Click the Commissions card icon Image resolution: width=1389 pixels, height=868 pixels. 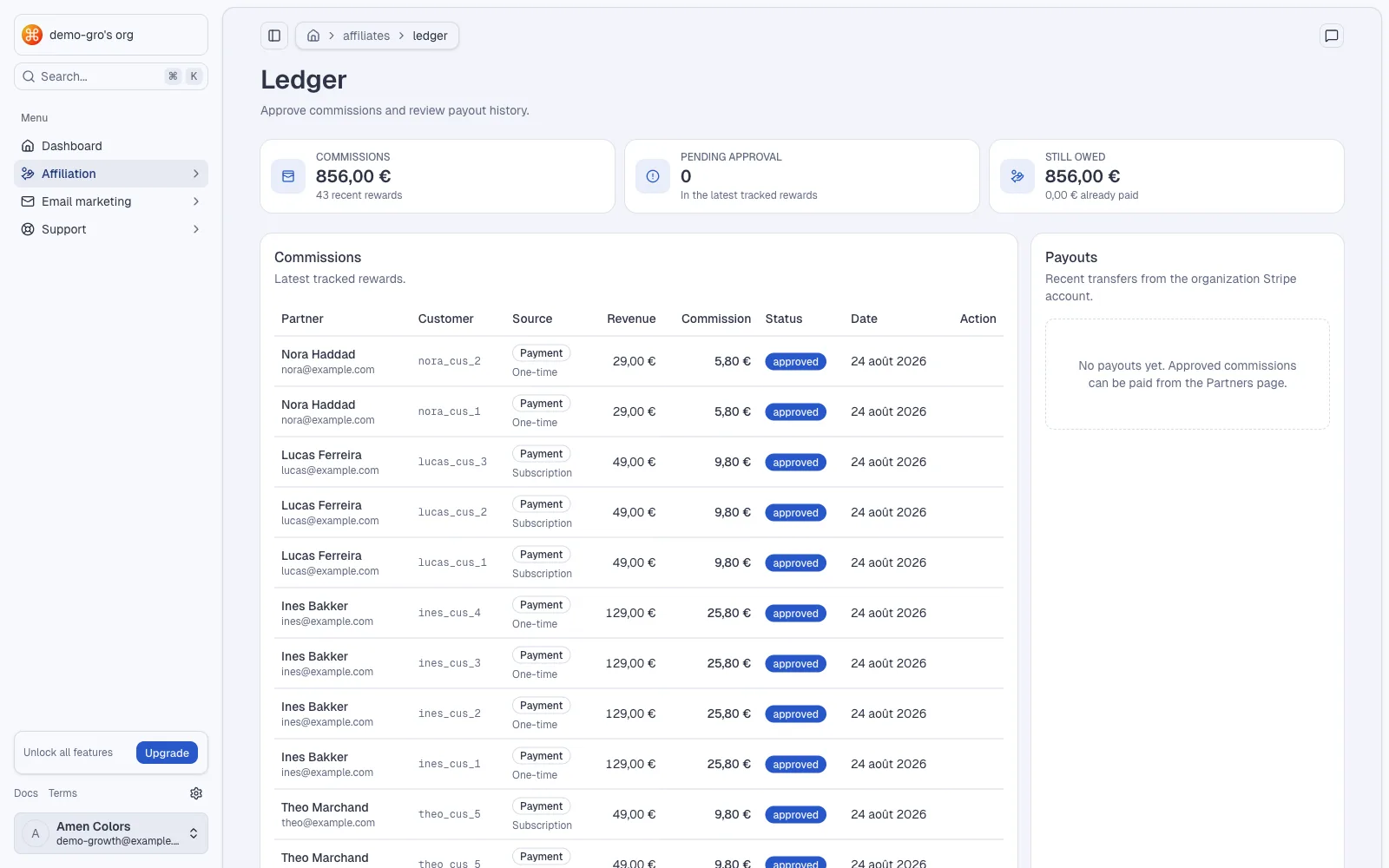[288, 176]
